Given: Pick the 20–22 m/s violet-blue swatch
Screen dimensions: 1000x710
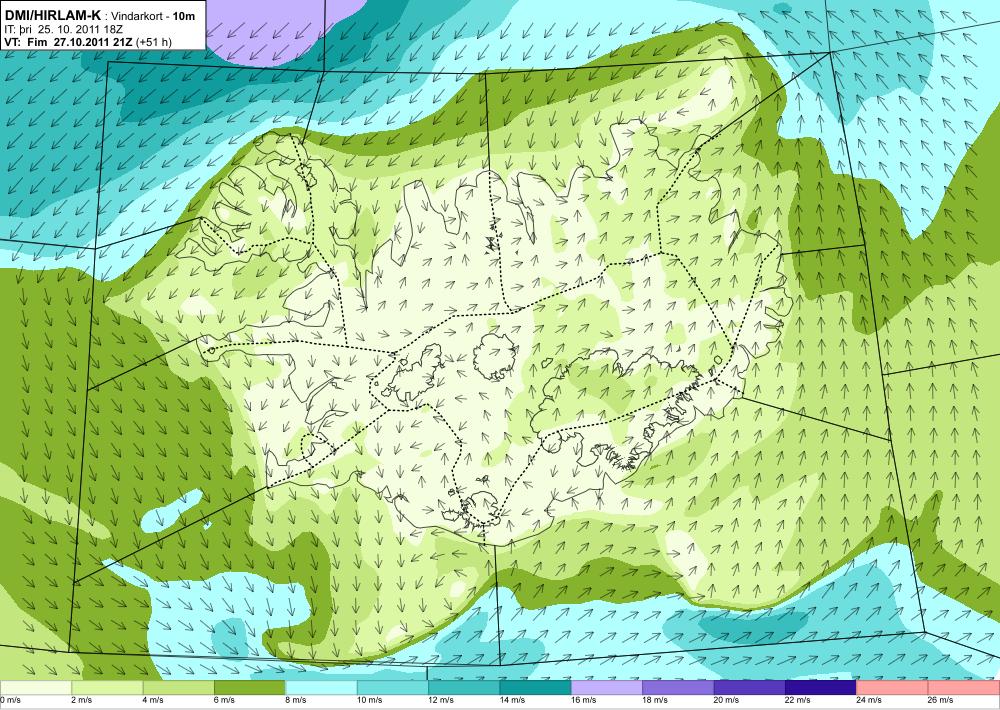Looking at the screenshot, I should click(750, 688).
